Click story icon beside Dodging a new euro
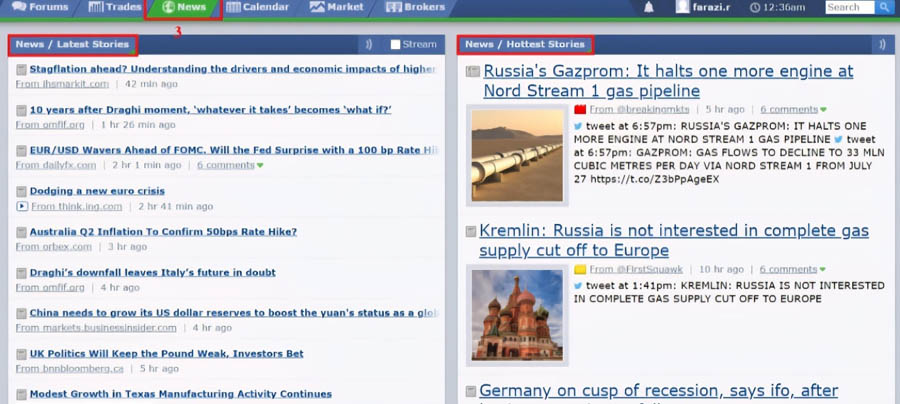 click(21, 192)
